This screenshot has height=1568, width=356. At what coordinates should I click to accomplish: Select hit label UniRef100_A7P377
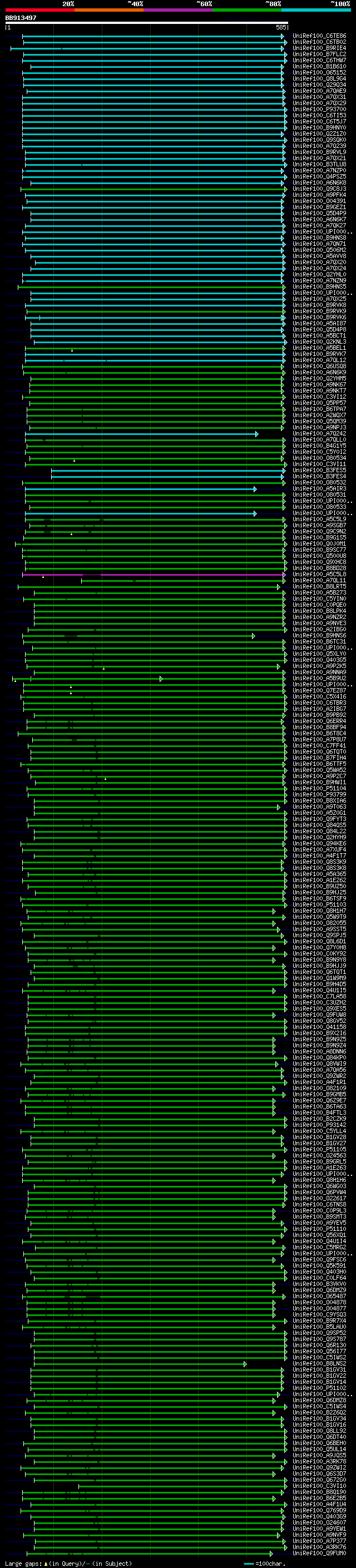(x=319, y=1541)
